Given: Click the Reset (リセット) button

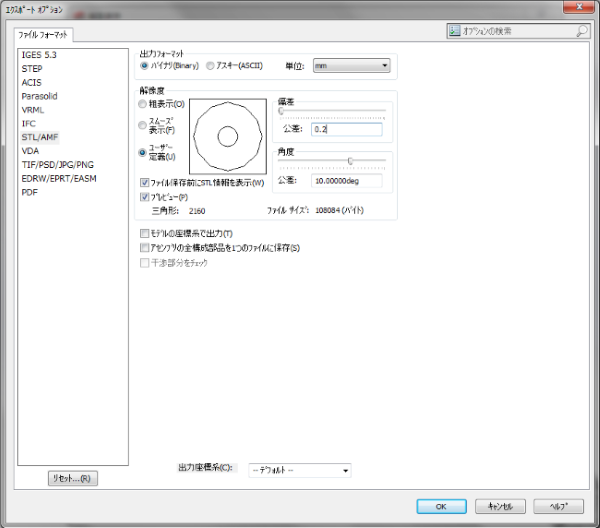Looking at the screenshot, I should 73,478.
